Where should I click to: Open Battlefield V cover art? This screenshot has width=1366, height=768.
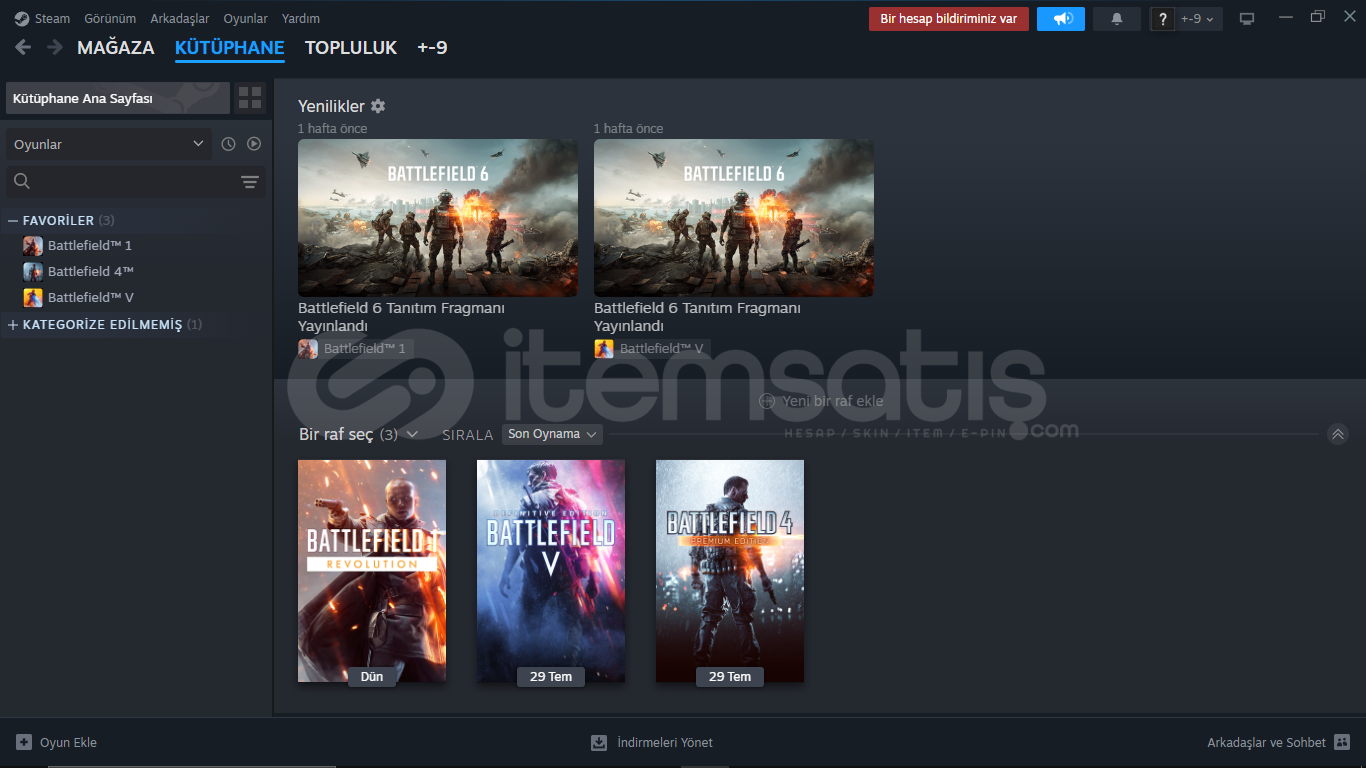pyautogui.click(x=551, y=571)
